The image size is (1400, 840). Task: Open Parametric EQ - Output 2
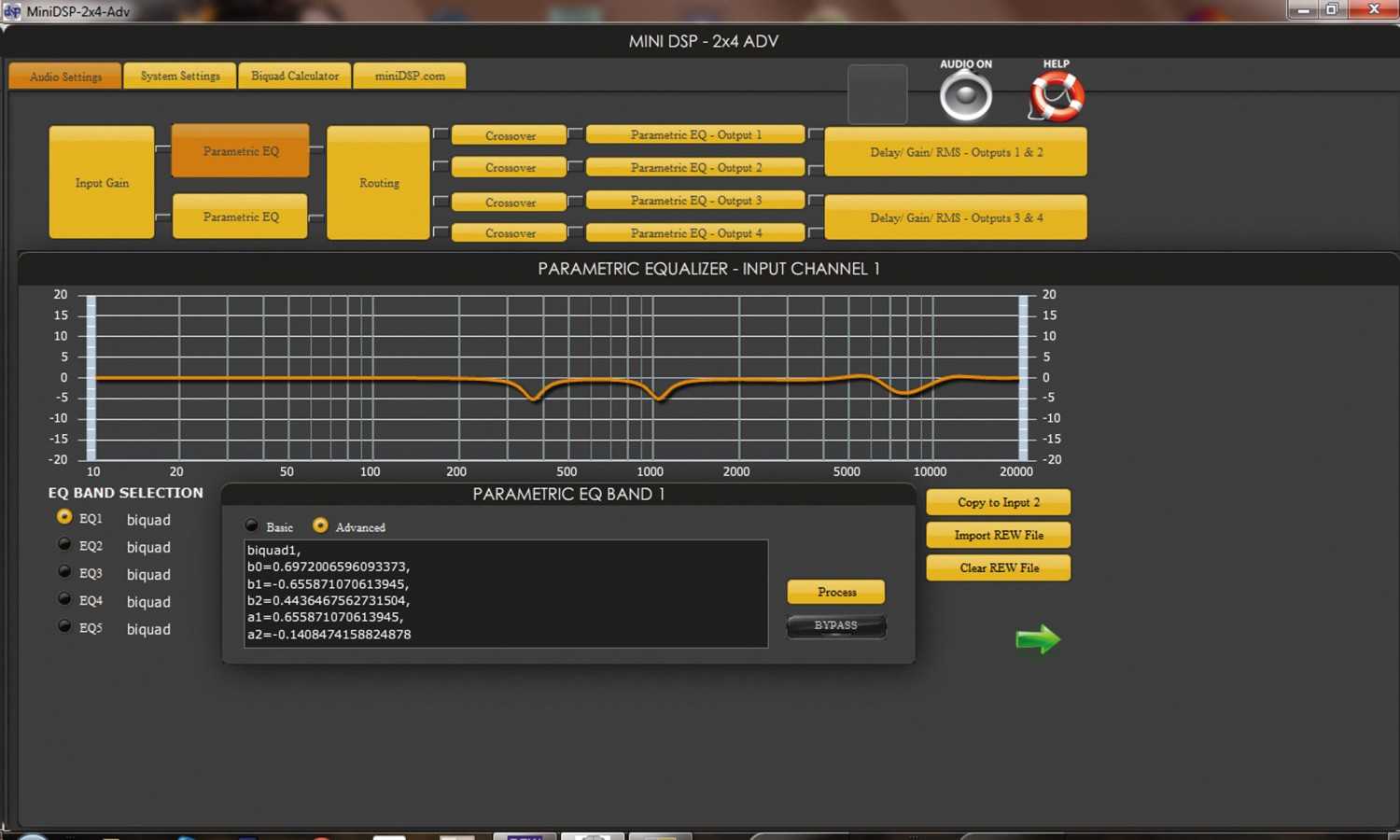point(695,168)
